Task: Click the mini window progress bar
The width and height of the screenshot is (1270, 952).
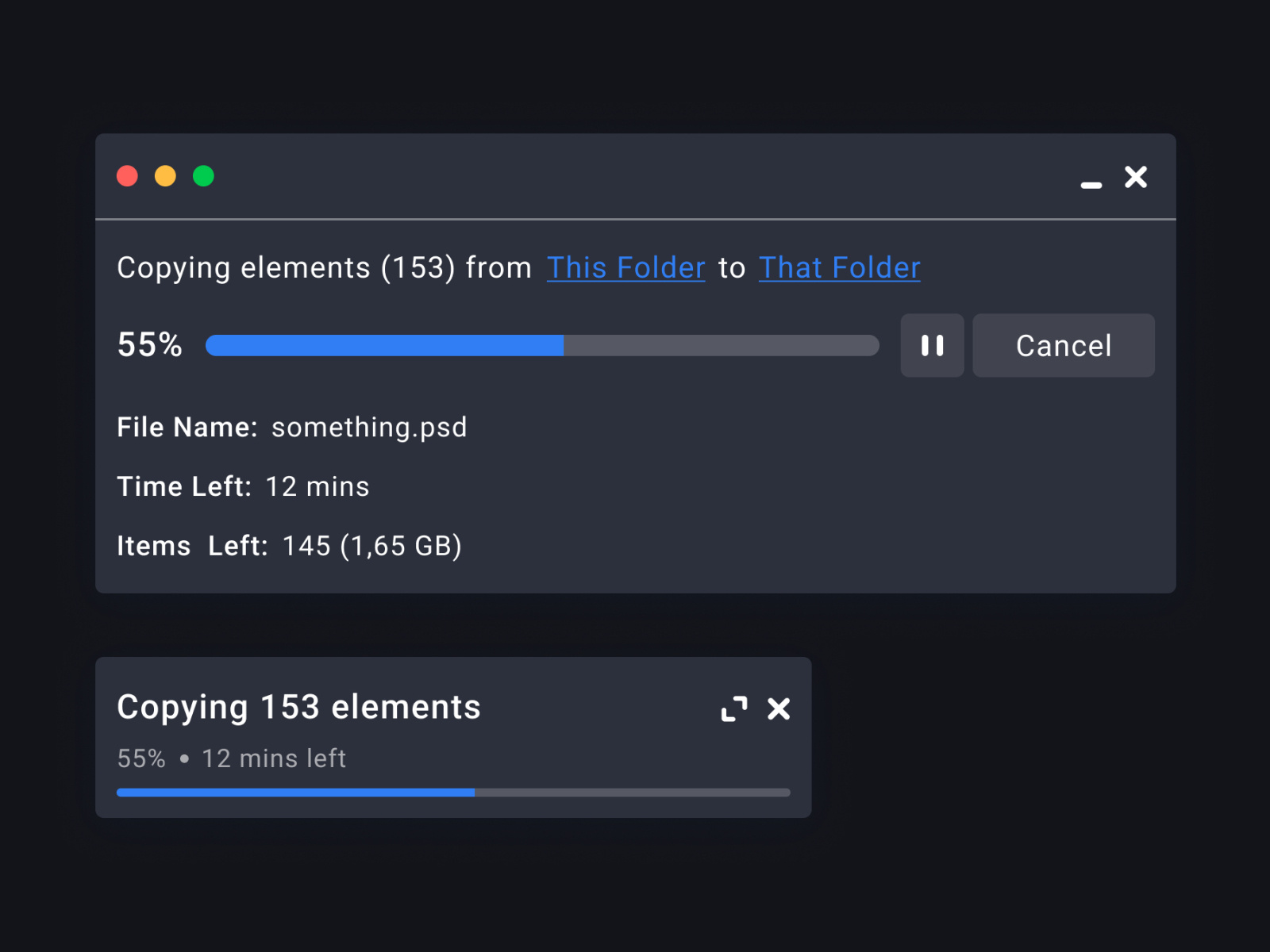Action: [452, 792]
